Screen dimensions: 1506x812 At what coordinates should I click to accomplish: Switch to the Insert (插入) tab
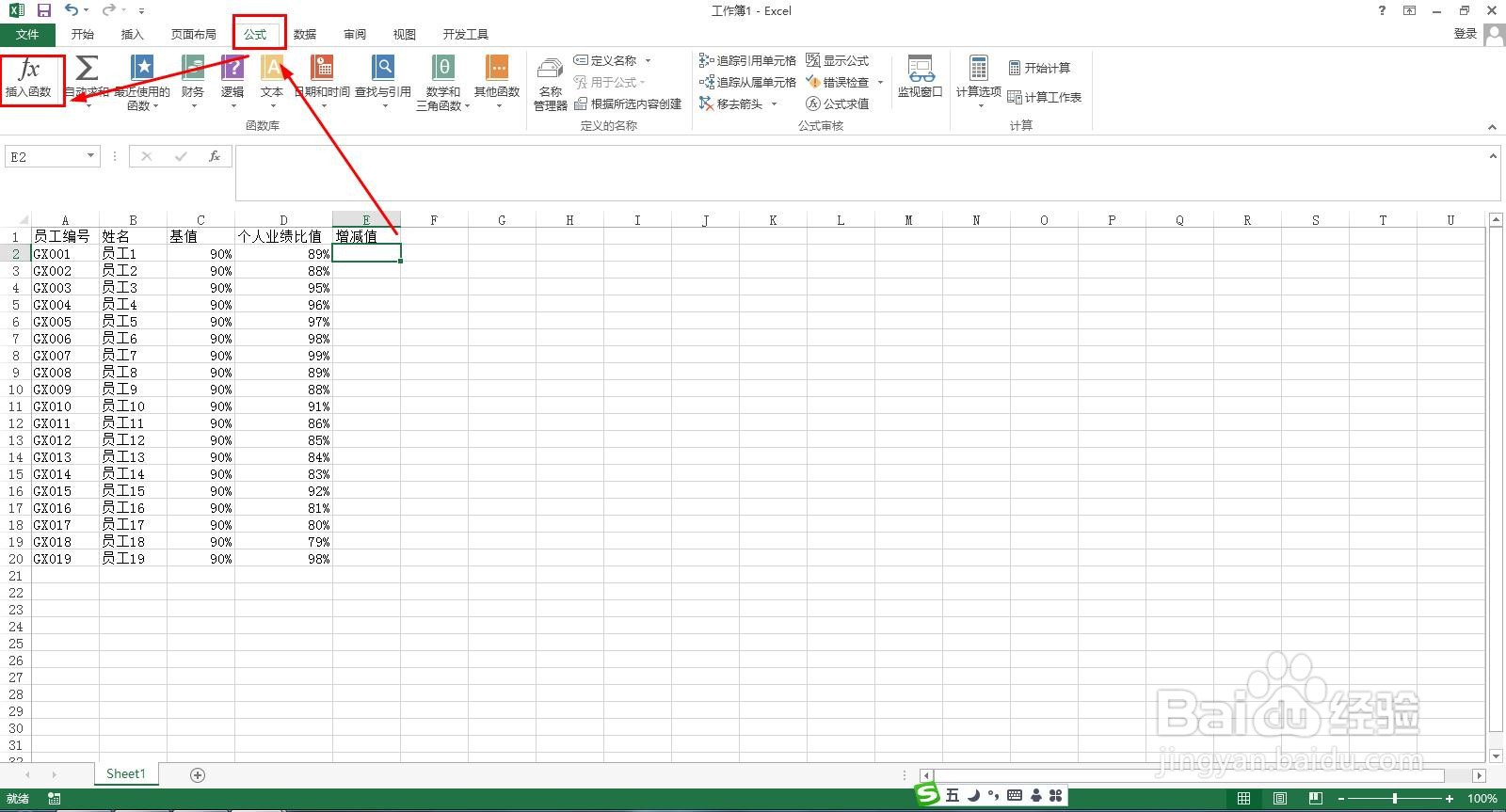[x=133, y=34]
